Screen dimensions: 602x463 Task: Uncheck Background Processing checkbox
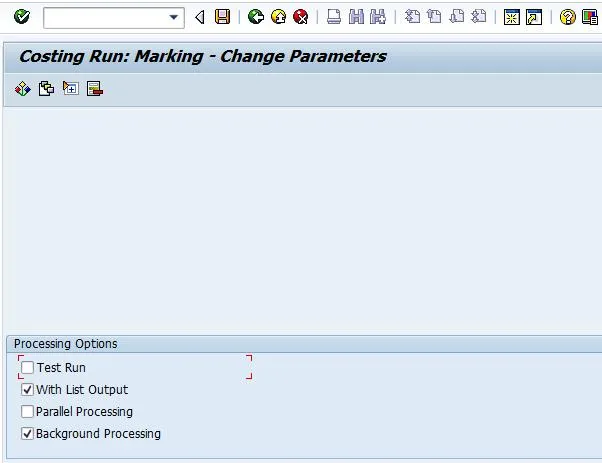(x=27, y=434)
